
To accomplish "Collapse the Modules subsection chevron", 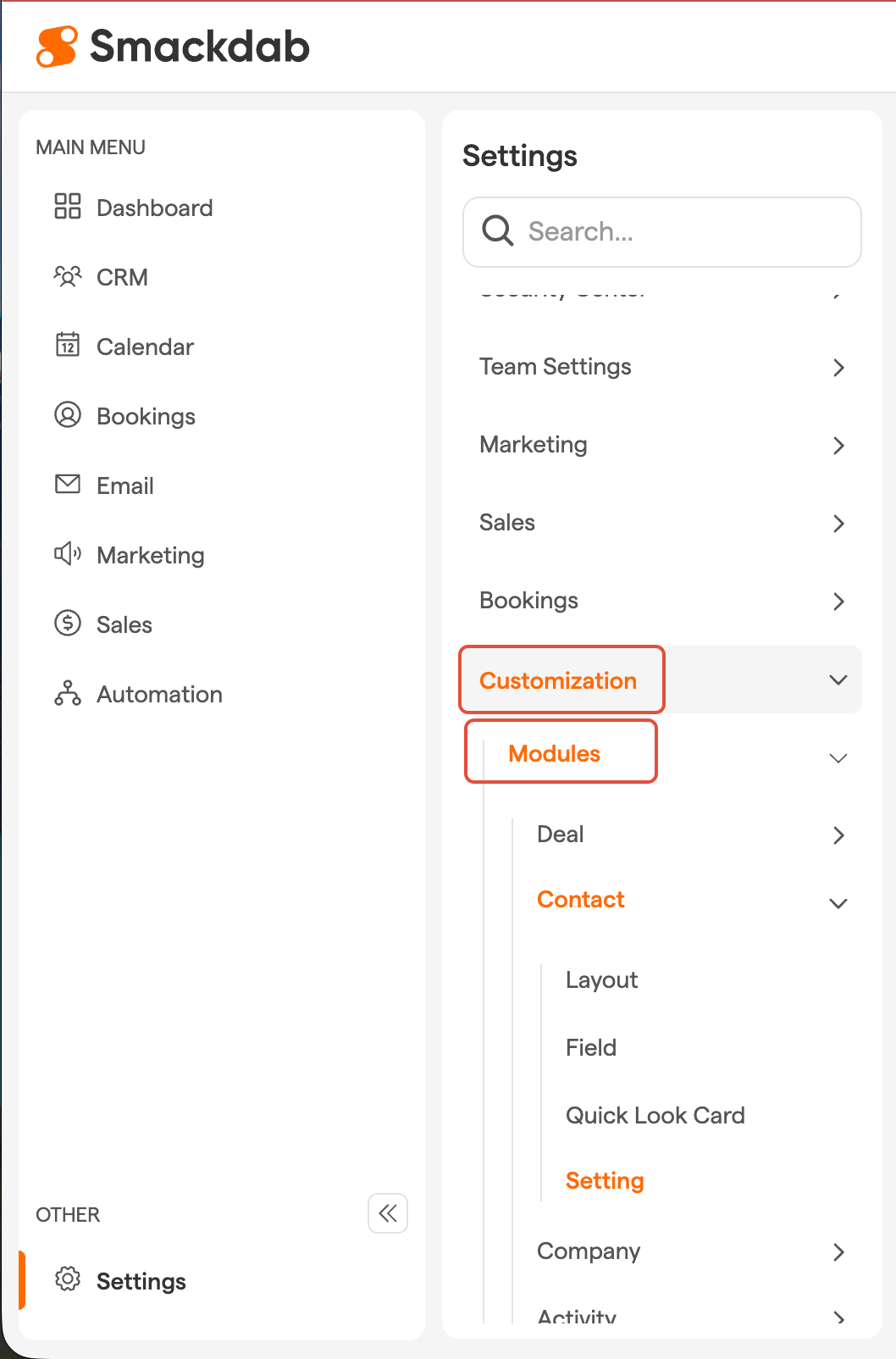I will click(x=838, y=758).
